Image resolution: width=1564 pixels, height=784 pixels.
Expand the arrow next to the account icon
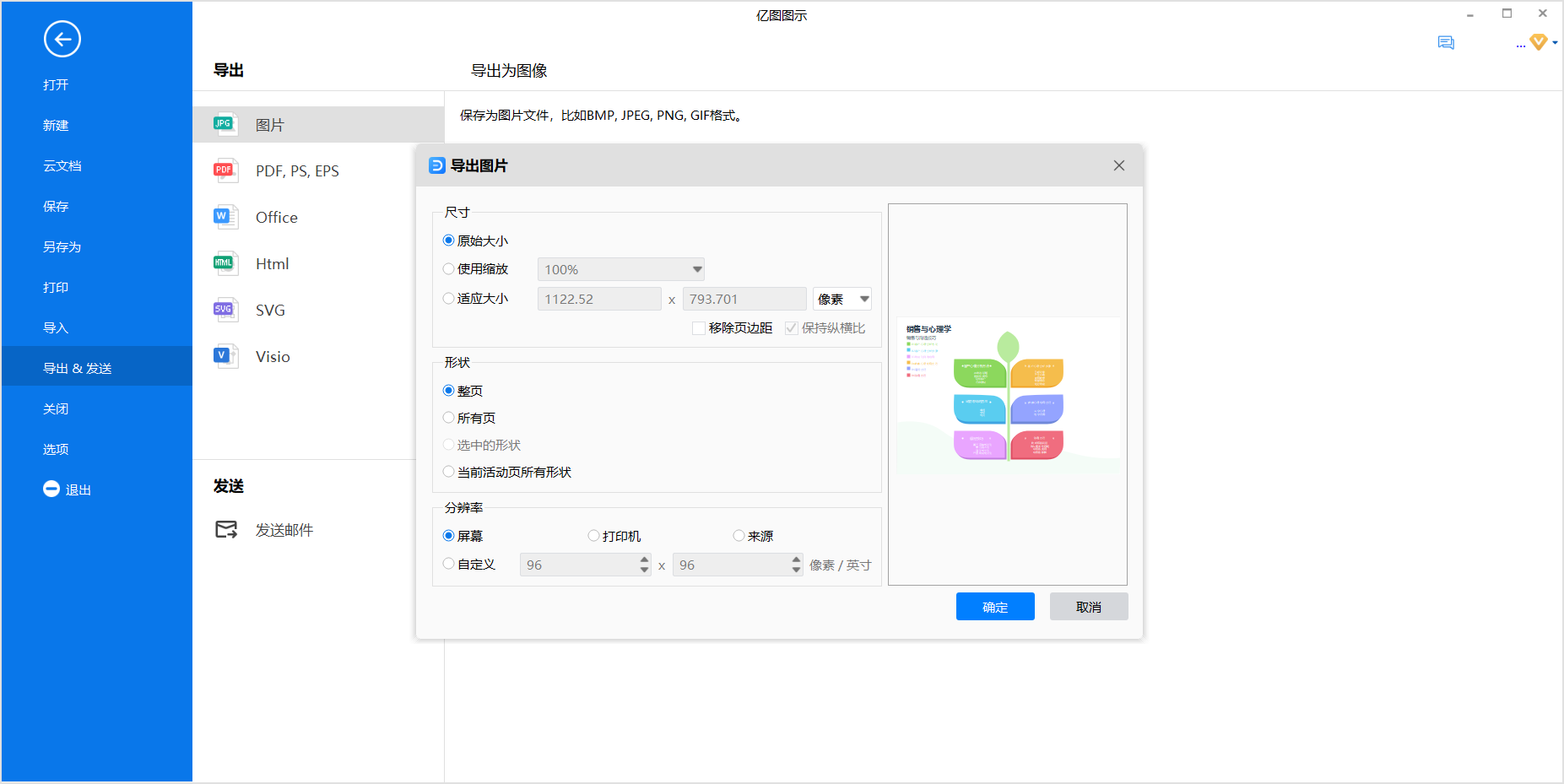point(1555,42)
